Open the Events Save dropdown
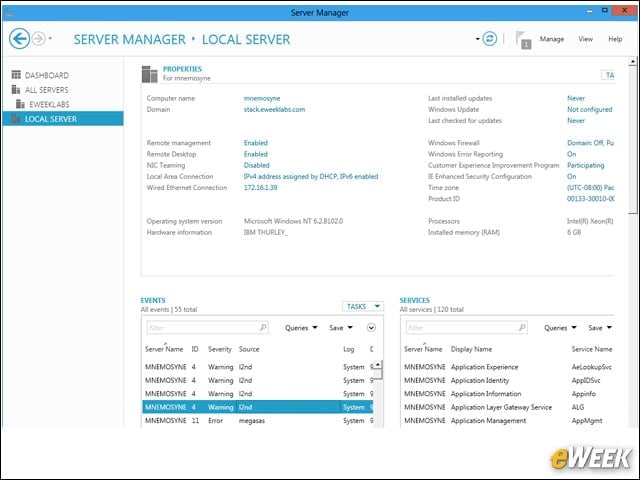 [x=340, y=328]
